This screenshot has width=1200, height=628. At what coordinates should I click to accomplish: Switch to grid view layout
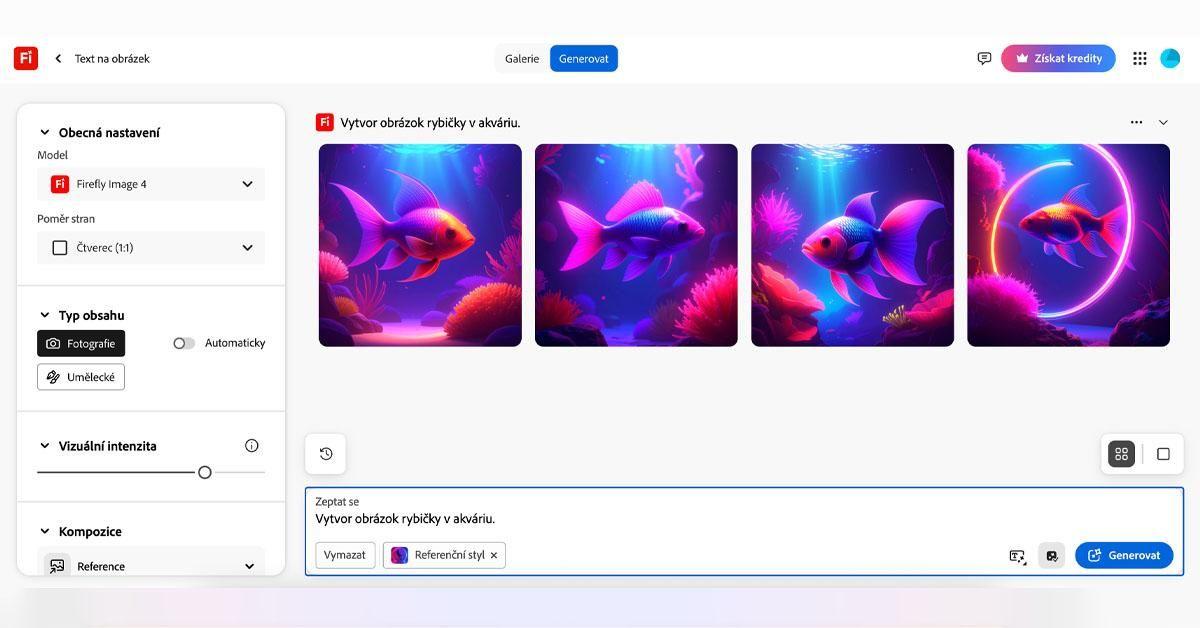(1121, 454)
